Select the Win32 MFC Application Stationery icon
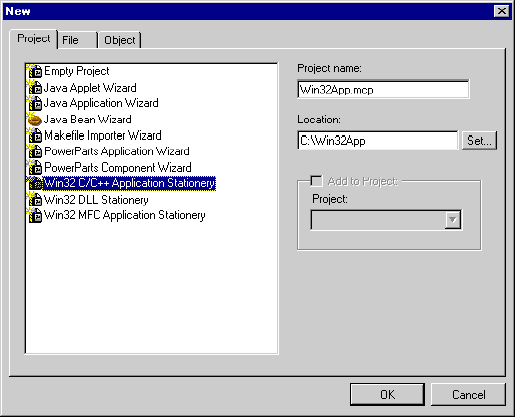 pos(34,215)
